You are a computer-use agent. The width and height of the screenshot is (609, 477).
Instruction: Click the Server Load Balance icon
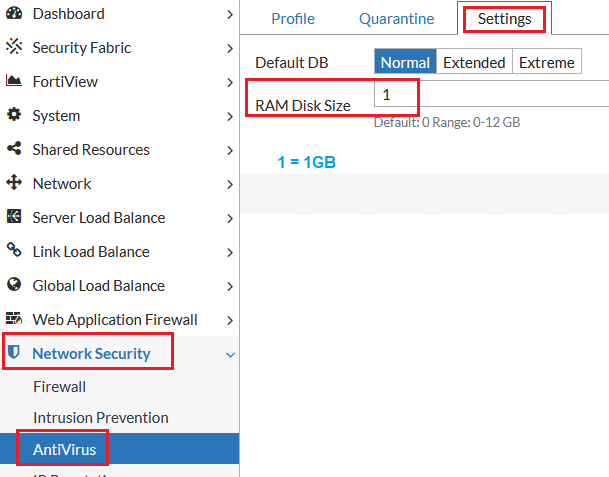[x=14, y=217]
